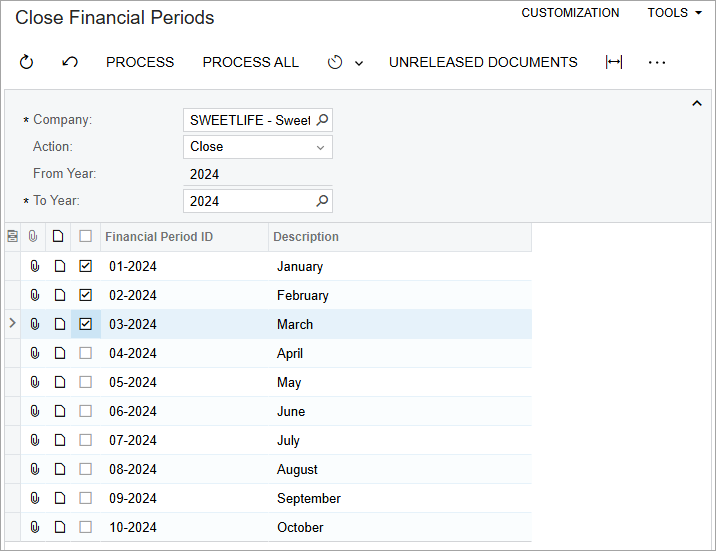Click the Undo icon in the toolbar
The height and width of the screenshot is (551, 716).
(70, 62)
